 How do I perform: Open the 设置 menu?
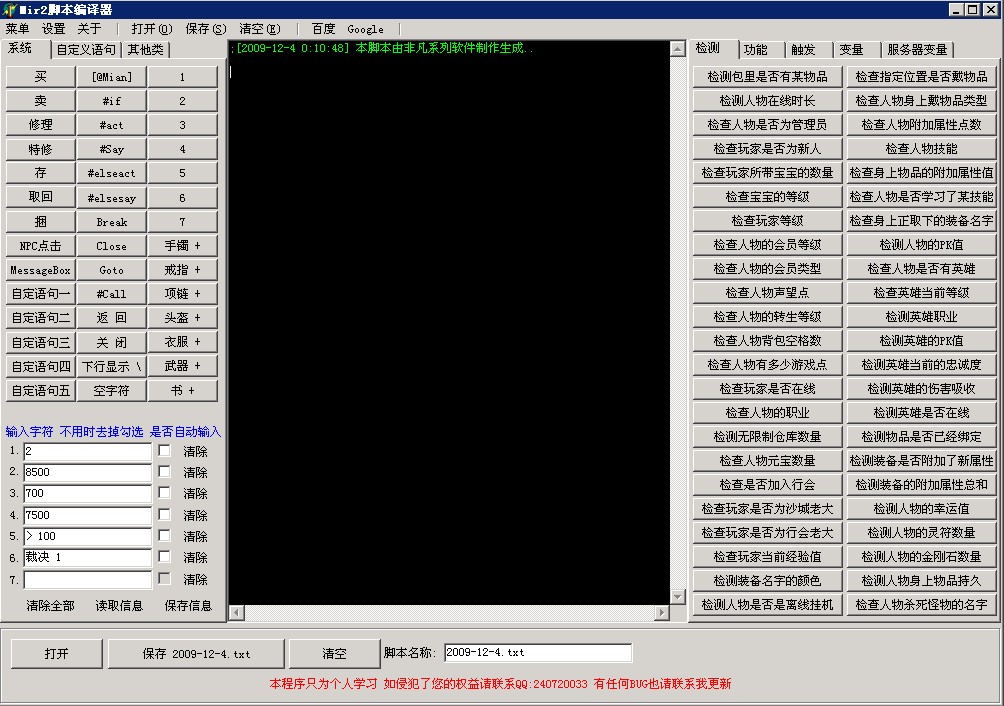(53, 29)
